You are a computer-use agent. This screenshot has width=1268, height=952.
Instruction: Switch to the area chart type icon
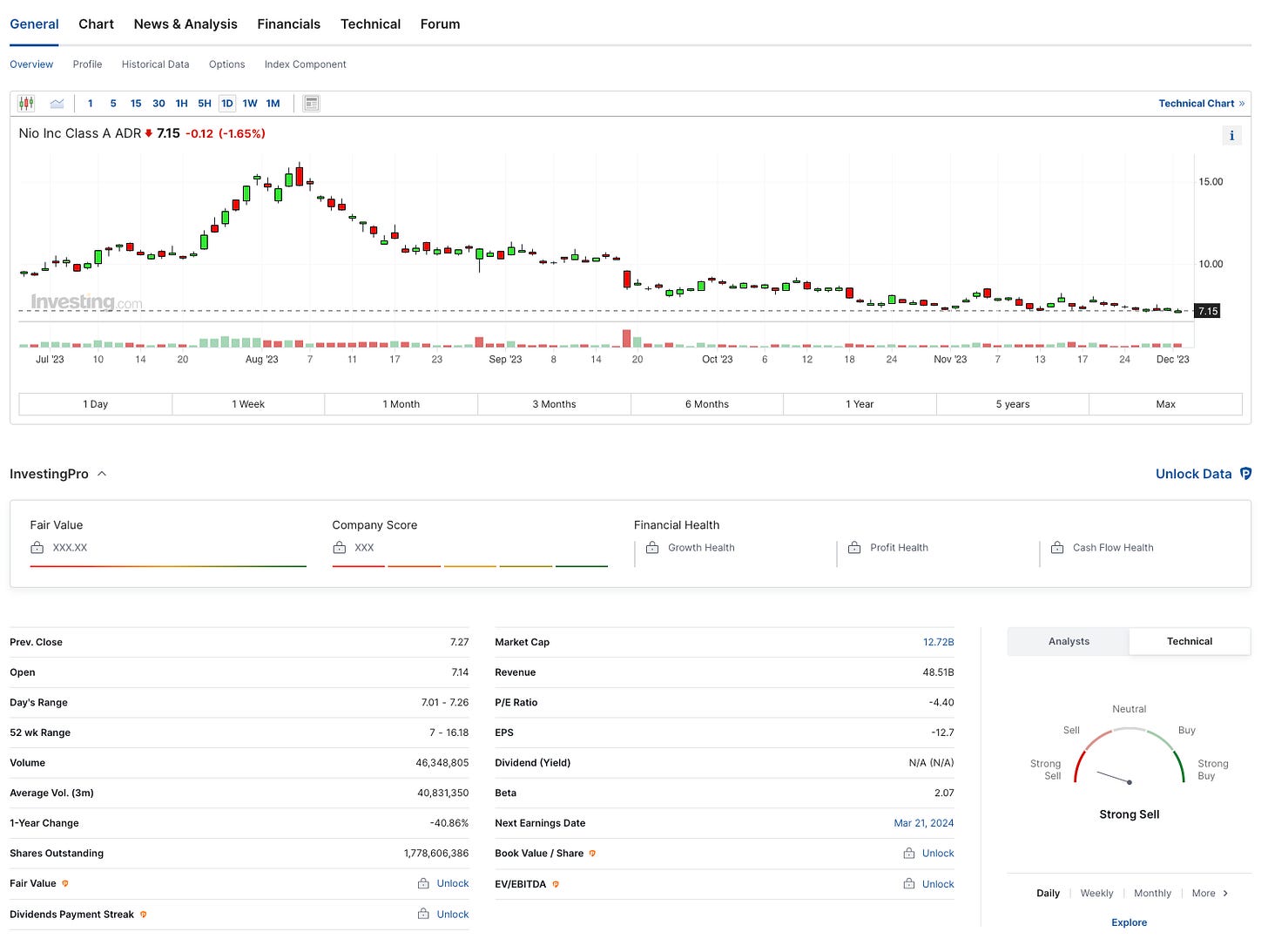(x=57, y=104)
